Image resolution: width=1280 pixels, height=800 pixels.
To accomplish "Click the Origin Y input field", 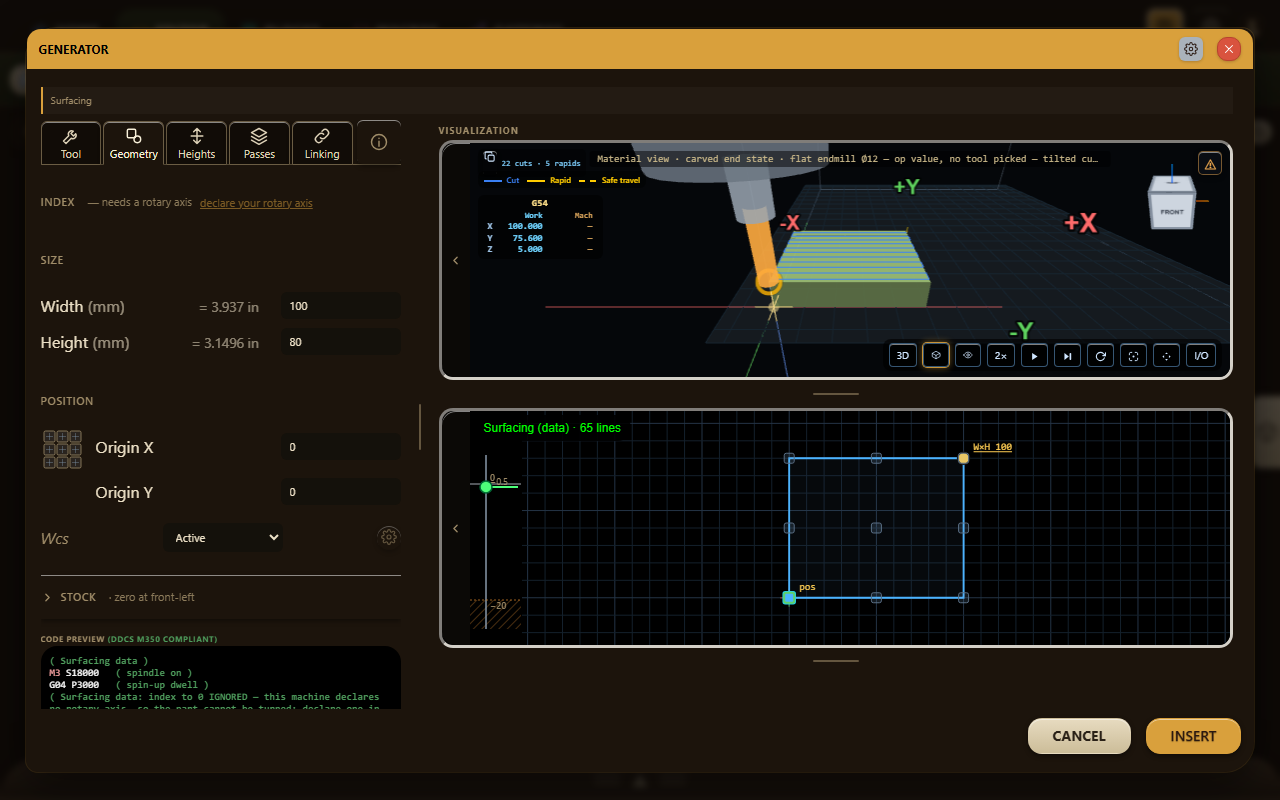I will click(x=341, y=492).
